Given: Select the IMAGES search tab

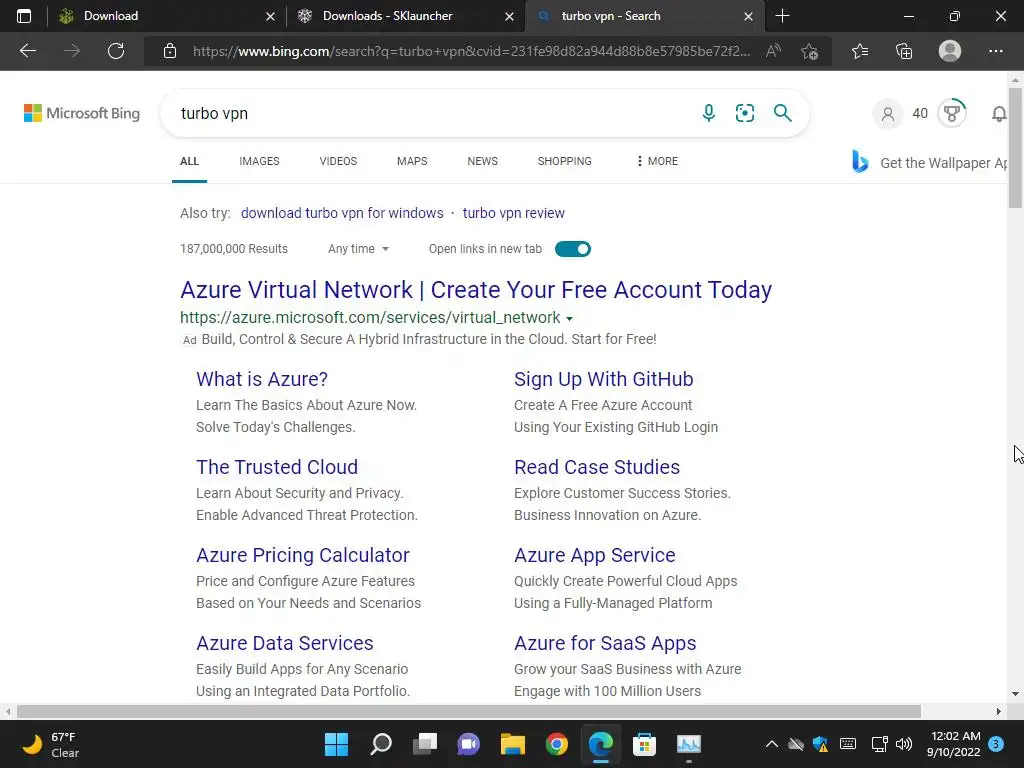Looking at the screenshot, I should 259,161.
